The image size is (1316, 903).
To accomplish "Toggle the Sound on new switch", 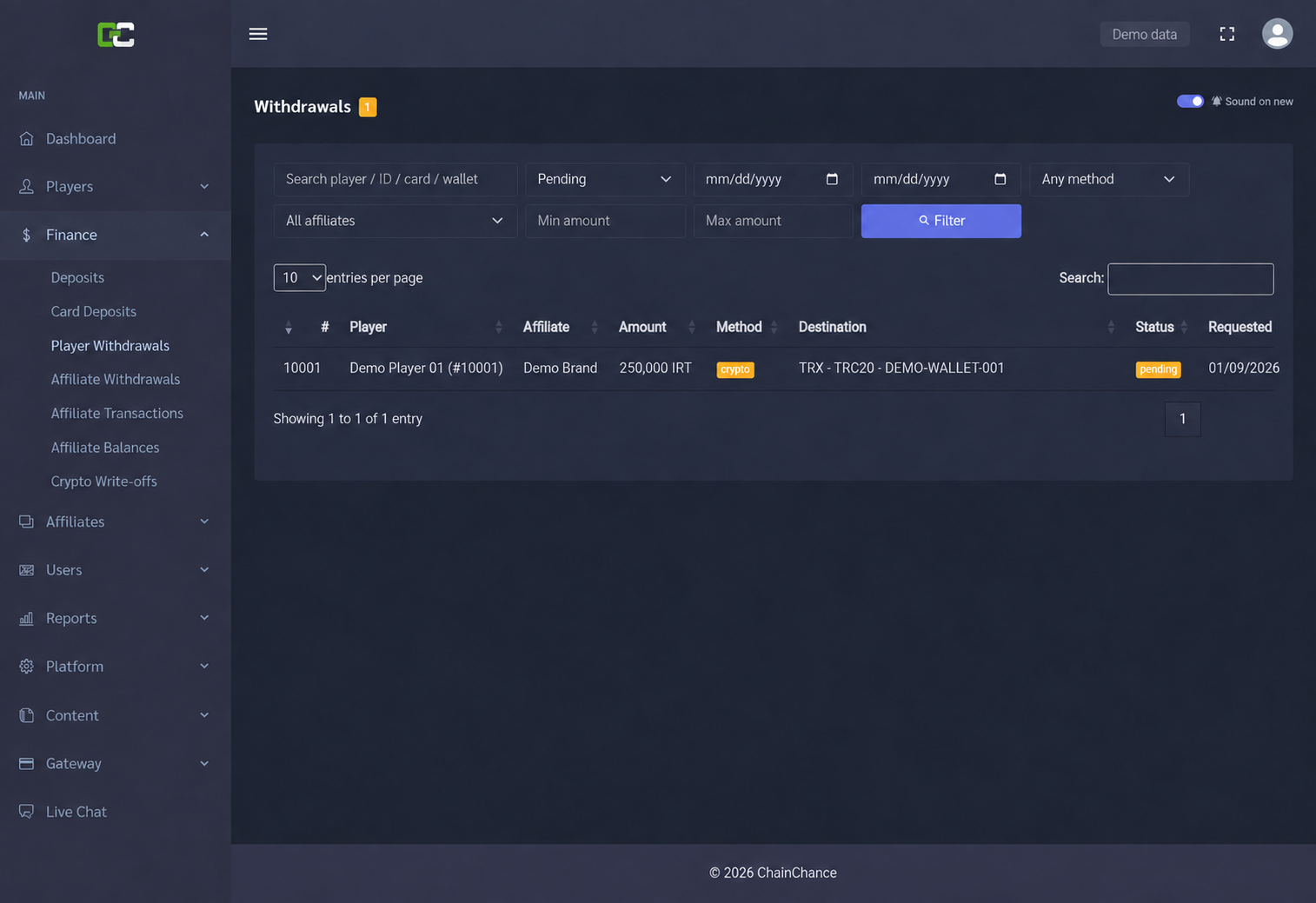I will (x=1190, y=102).
